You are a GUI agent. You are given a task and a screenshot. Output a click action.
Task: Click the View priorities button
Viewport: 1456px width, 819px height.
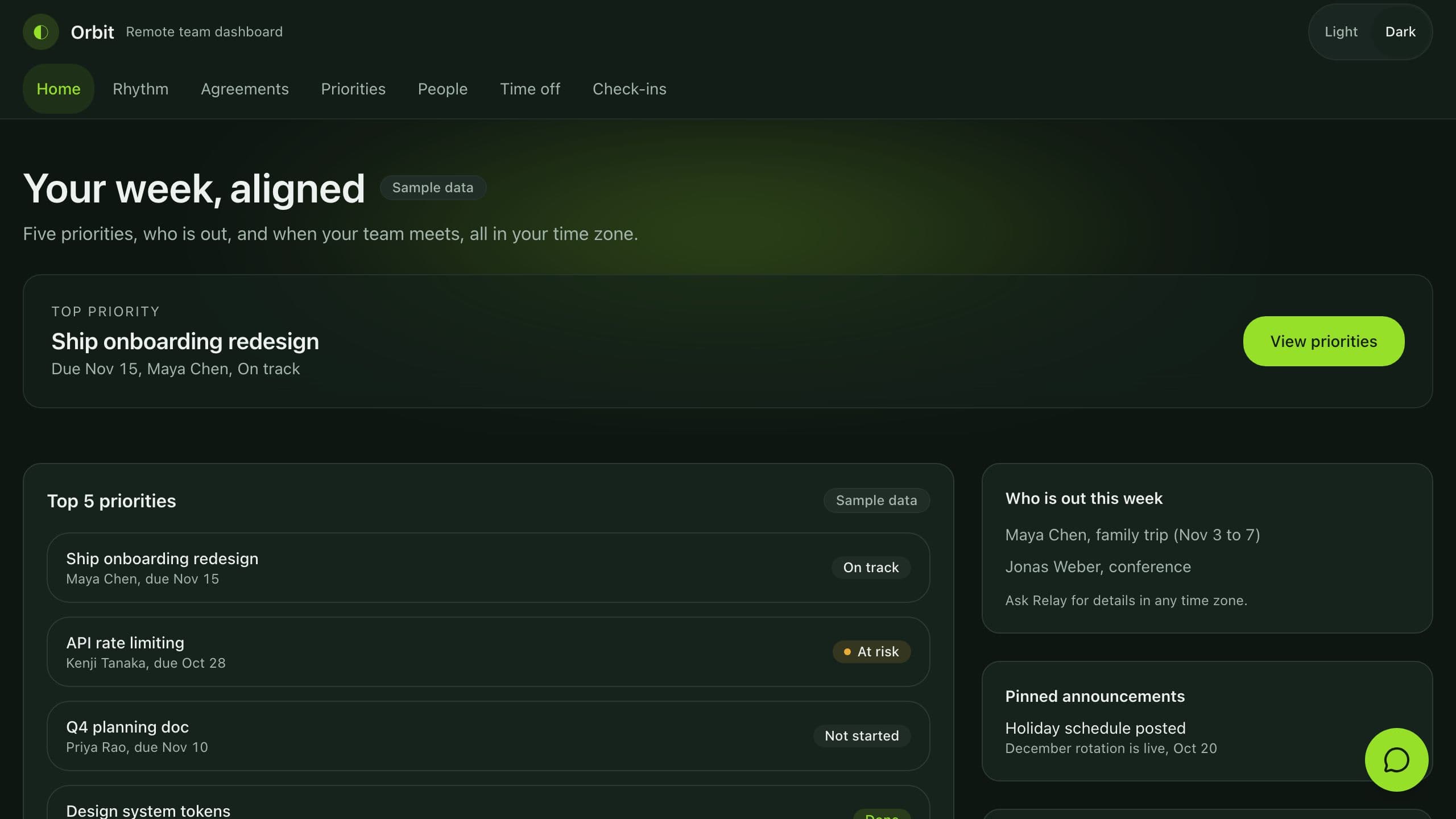(1323, 341)
